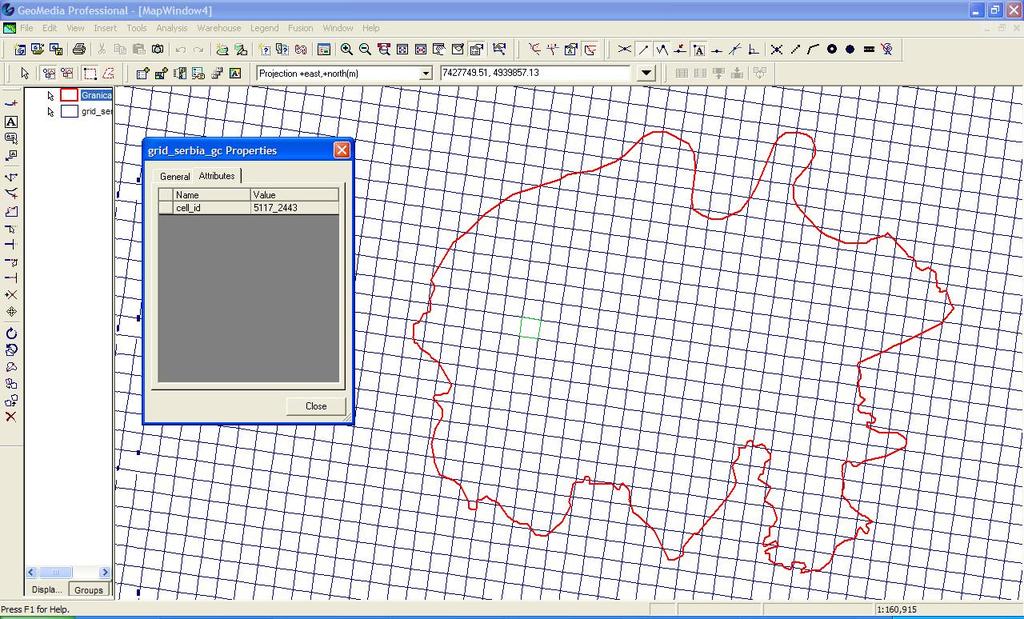
Task: Click legend horizontal scrollbar left arrow
Action: [x=31, y=572]
